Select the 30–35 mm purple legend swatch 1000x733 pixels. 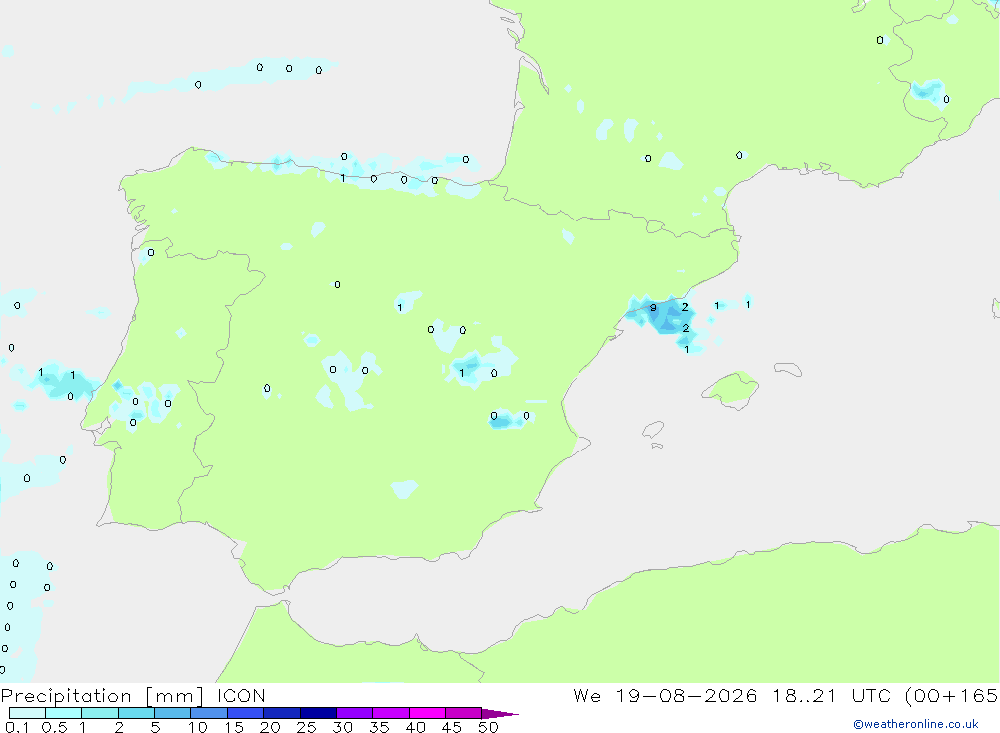(355, 713)
